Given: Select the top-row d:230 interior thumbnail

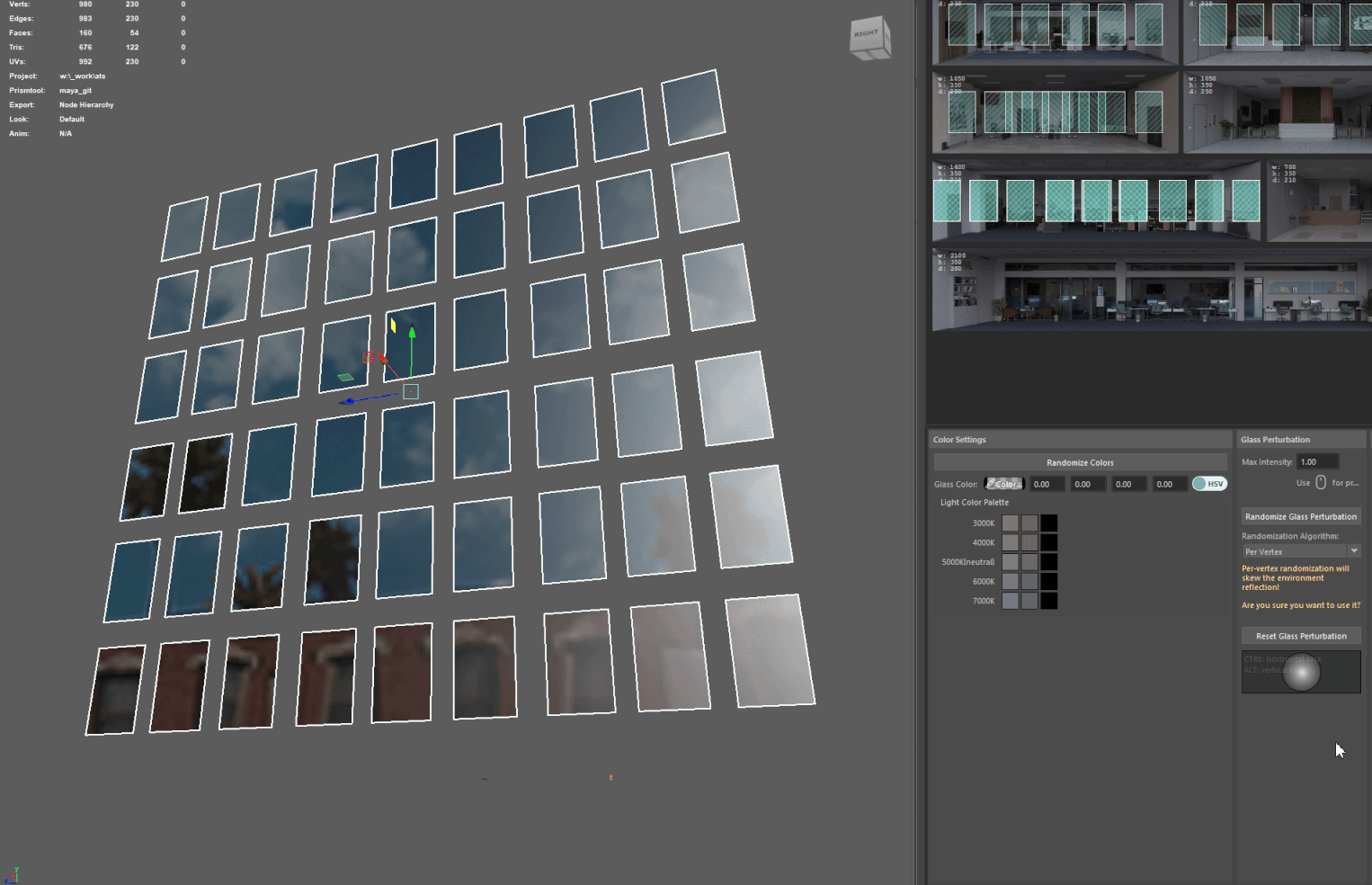Looking at the screenshot, I should point(1056,31).
